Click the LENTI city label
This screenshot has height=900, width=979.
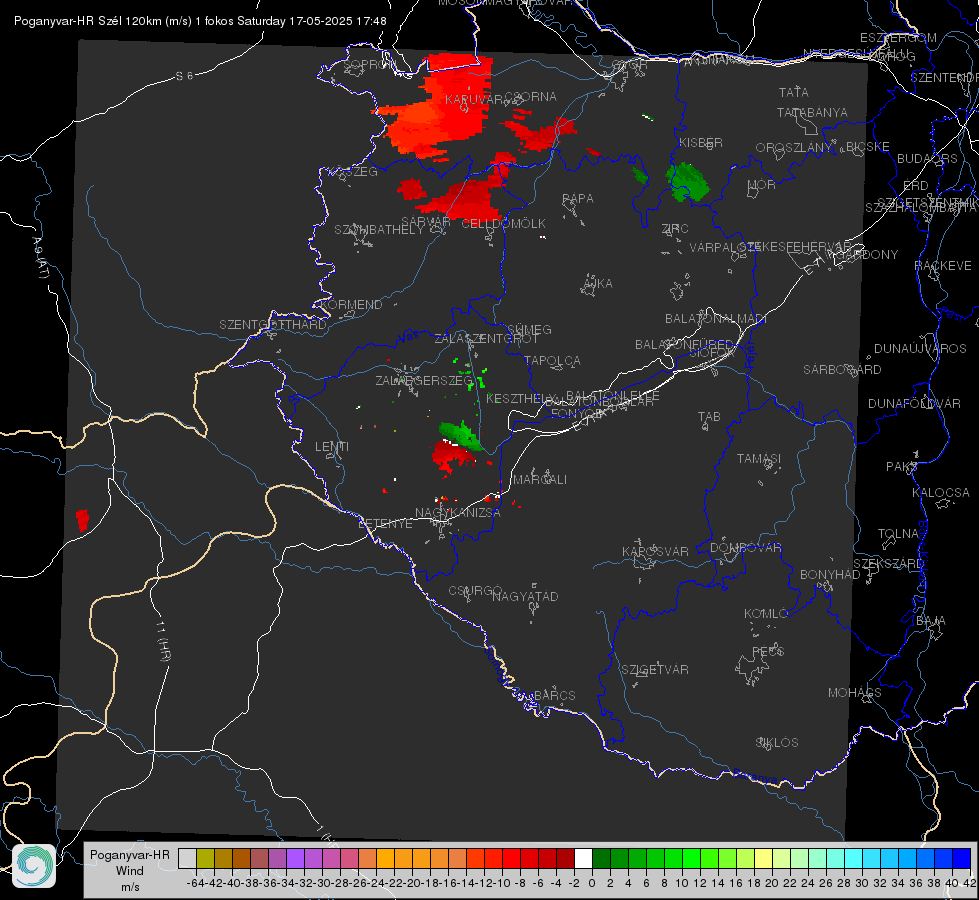coord(332,447)
